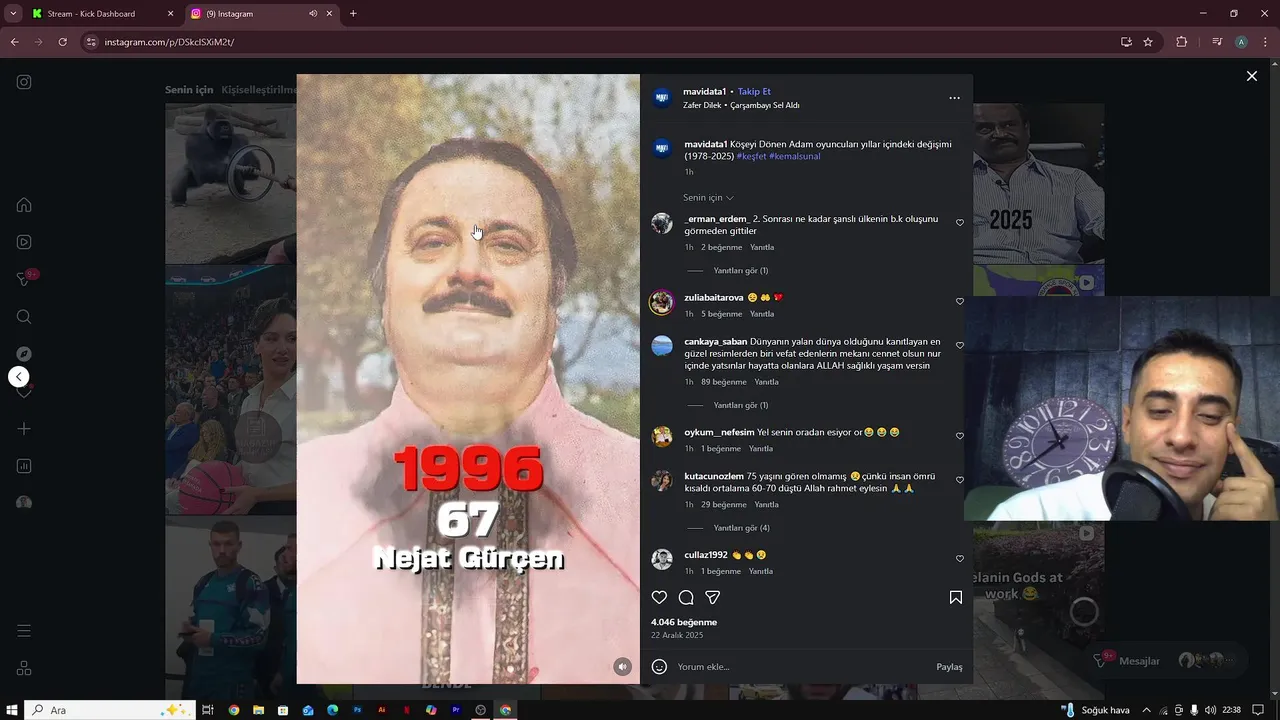Viewport: 1280px width, 720px height.
Task: Click 'Paylaş' to post the comment
Action: coord(949,667)
